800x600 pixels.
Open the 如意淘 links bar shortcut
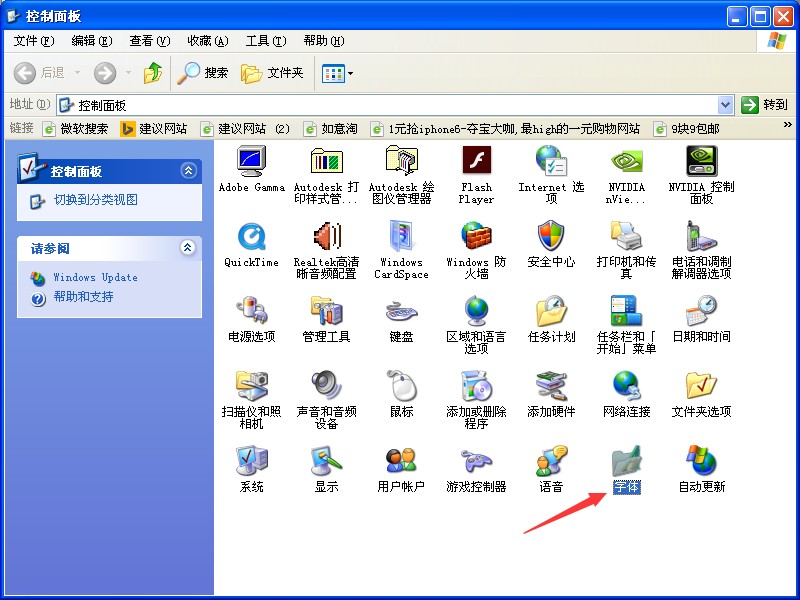coord(331,129)
